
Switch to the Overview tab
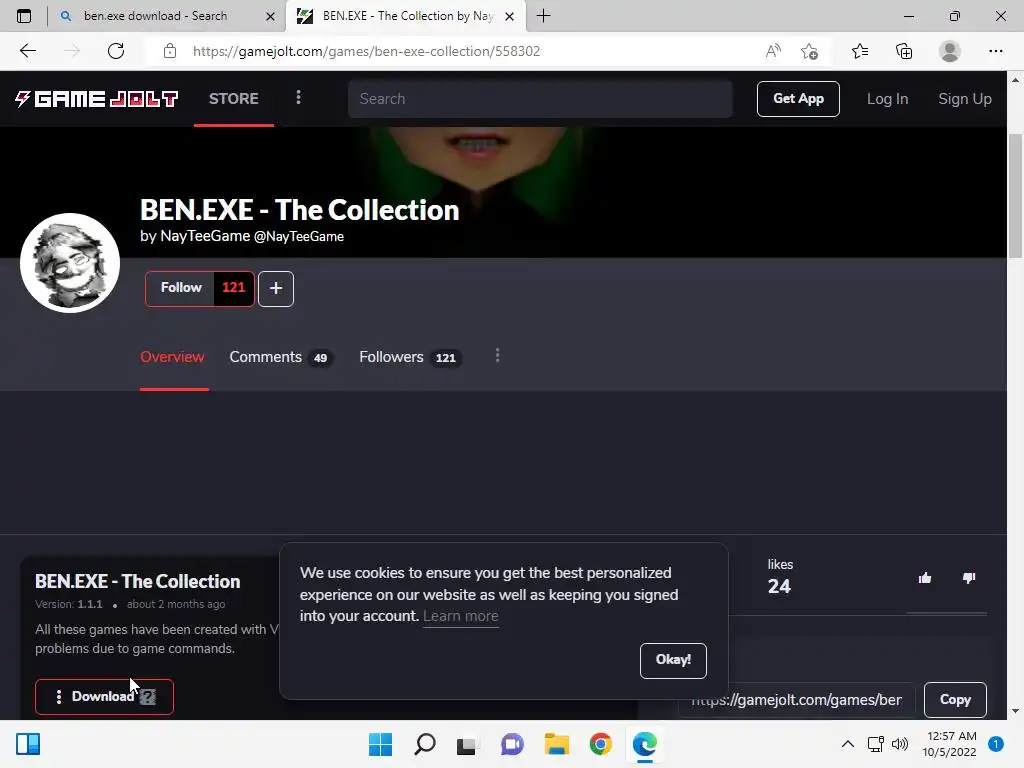172,357
